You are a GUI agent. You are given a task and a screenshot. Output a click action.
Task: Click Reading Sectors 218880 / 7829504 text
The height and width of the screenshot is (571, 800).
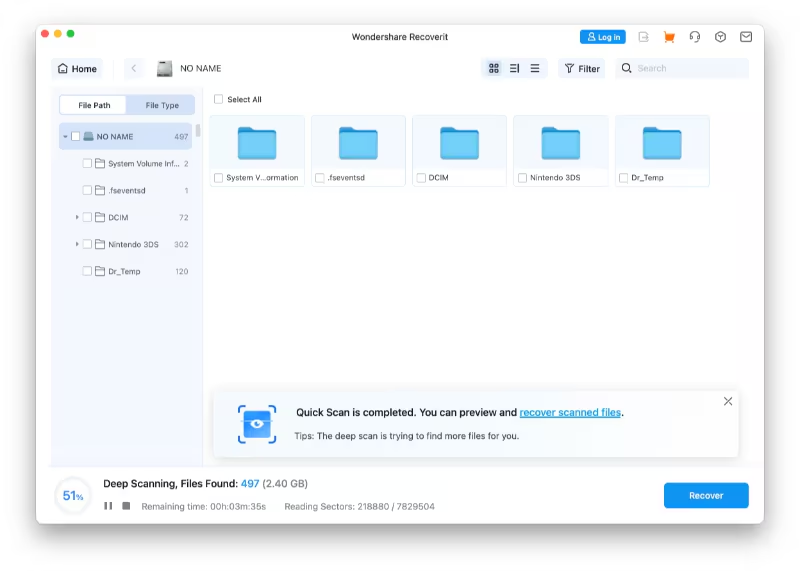359,506
